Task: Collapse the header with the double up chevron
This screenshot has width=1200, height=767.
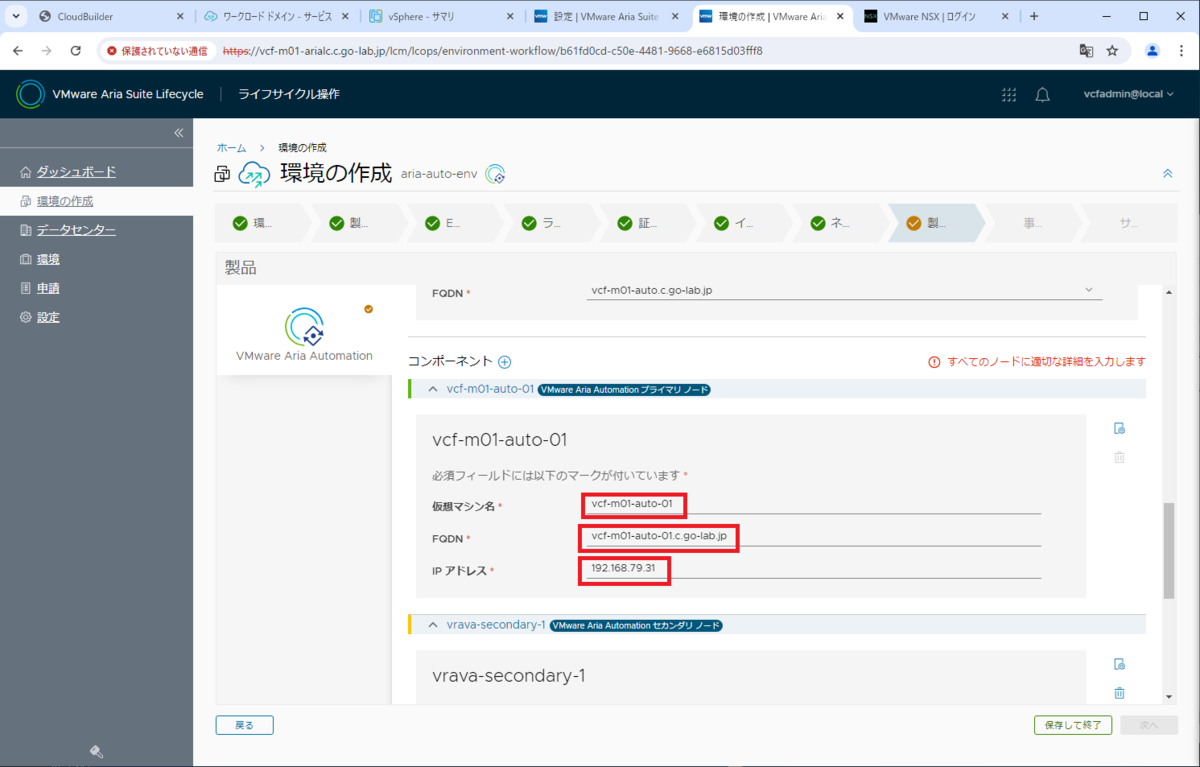Action: 1167,173
